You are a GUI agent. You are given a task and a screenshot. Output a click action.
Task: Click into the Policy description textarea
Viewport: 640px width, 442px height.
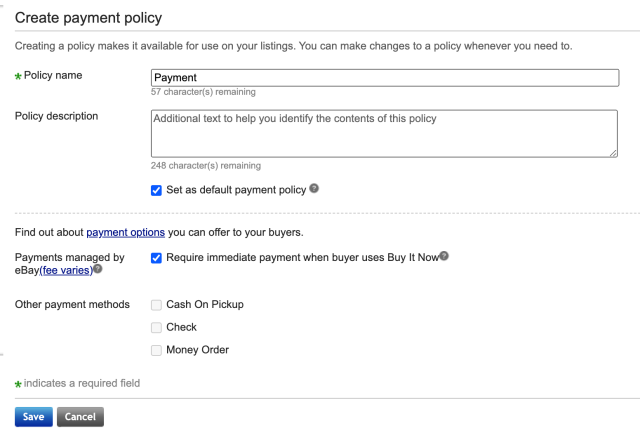click(x=384, y=132)
